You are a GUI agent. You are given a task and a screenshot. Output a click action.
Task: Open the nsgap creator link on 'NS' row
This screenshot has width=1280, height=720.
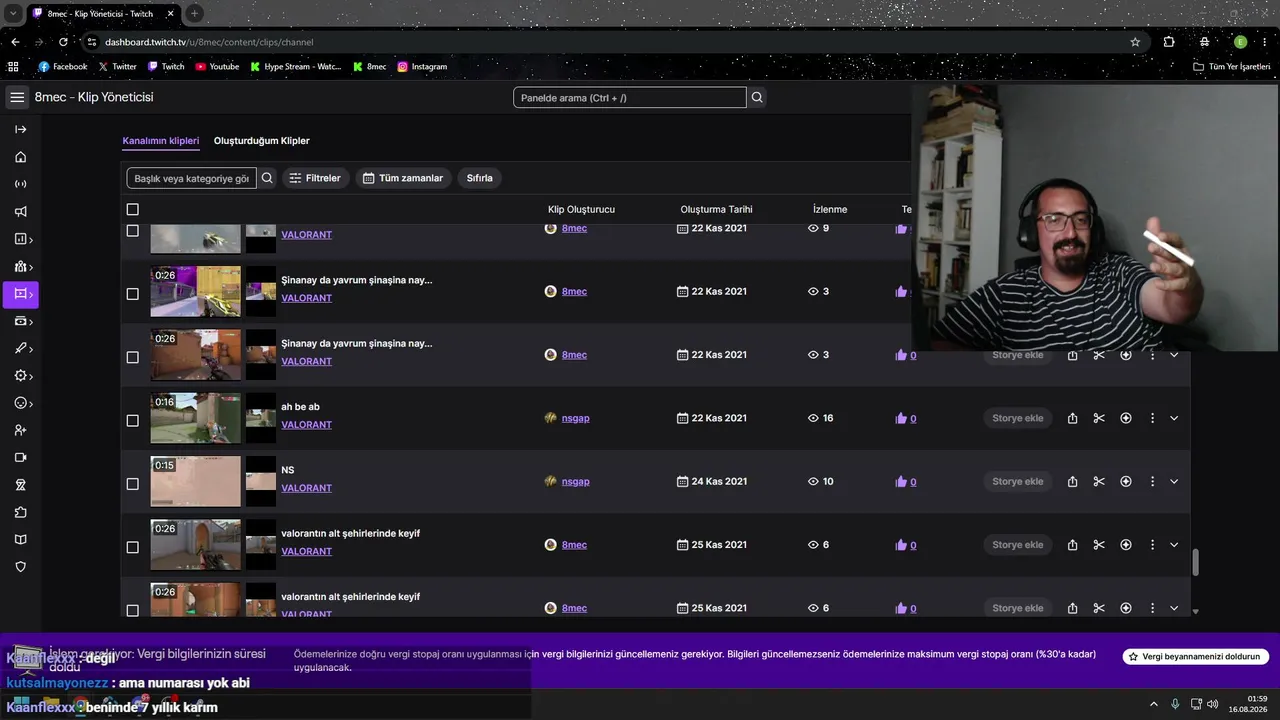pyautogui.click(x=576, y=482)
